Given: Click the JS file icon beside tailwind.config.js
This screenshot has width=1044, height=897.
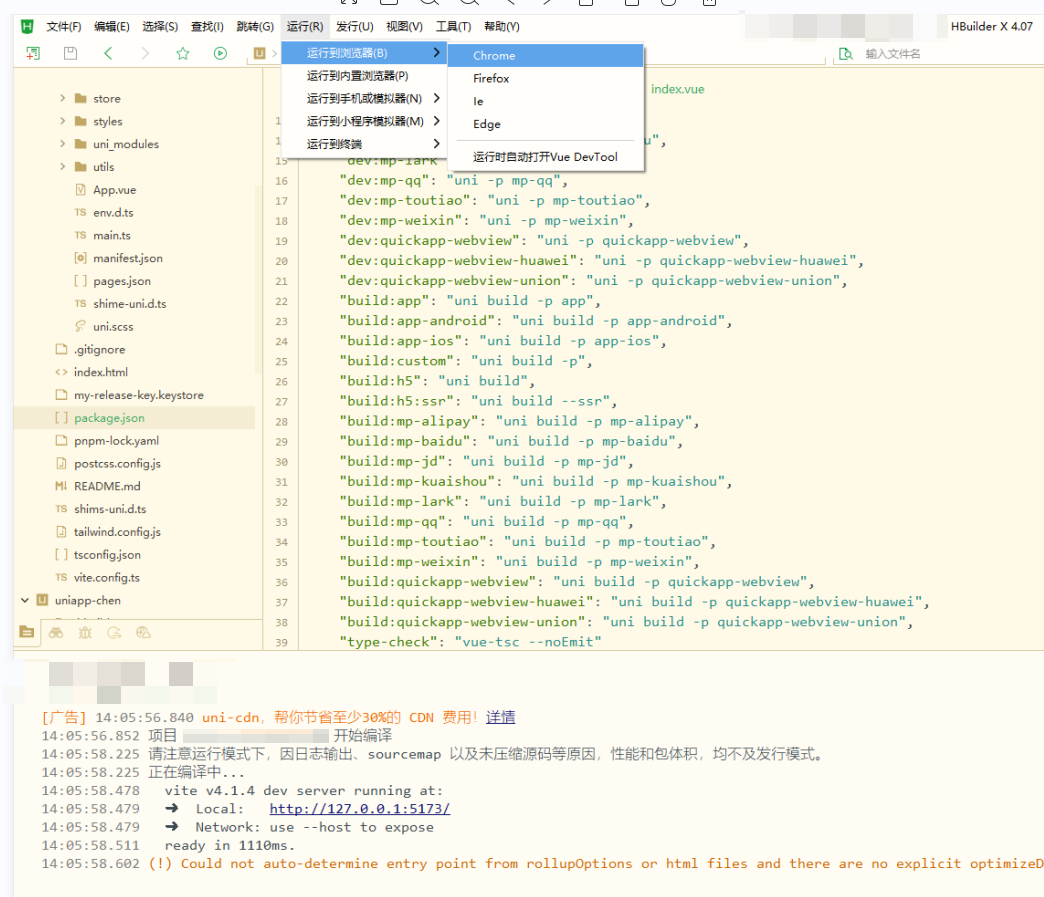Looking at the screenshot, I should (x=61, y=531).
